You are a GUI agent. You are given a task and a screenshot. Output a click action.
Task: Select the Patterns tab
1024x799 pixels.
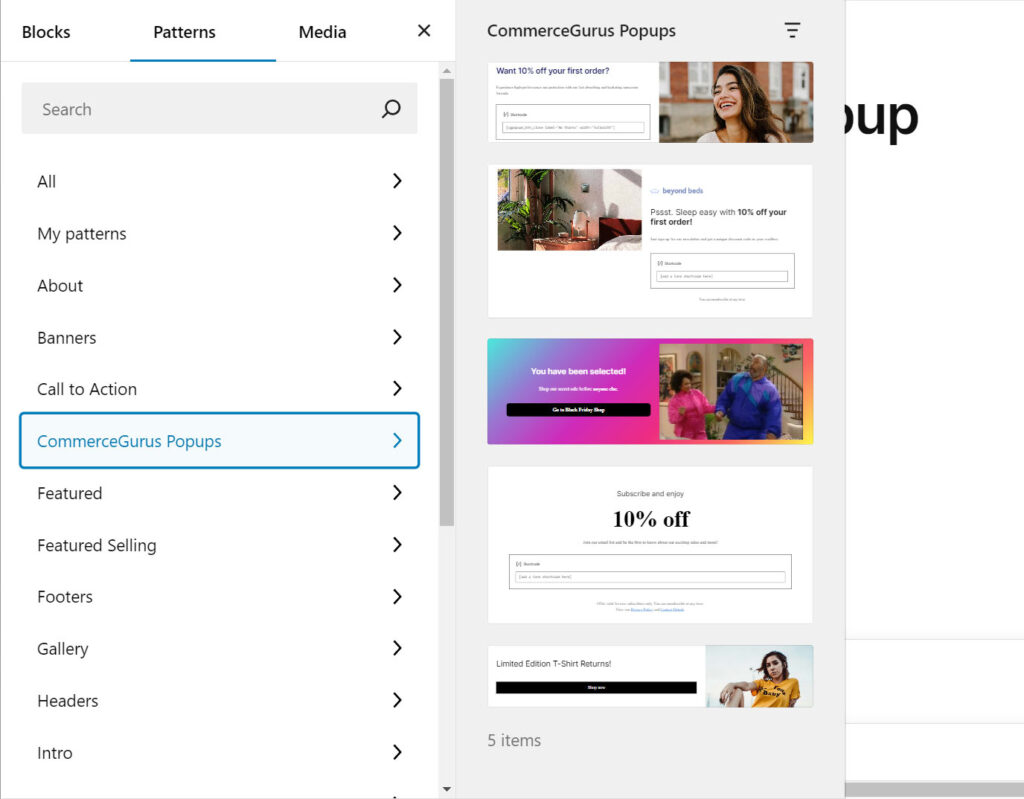coord(184,32)
